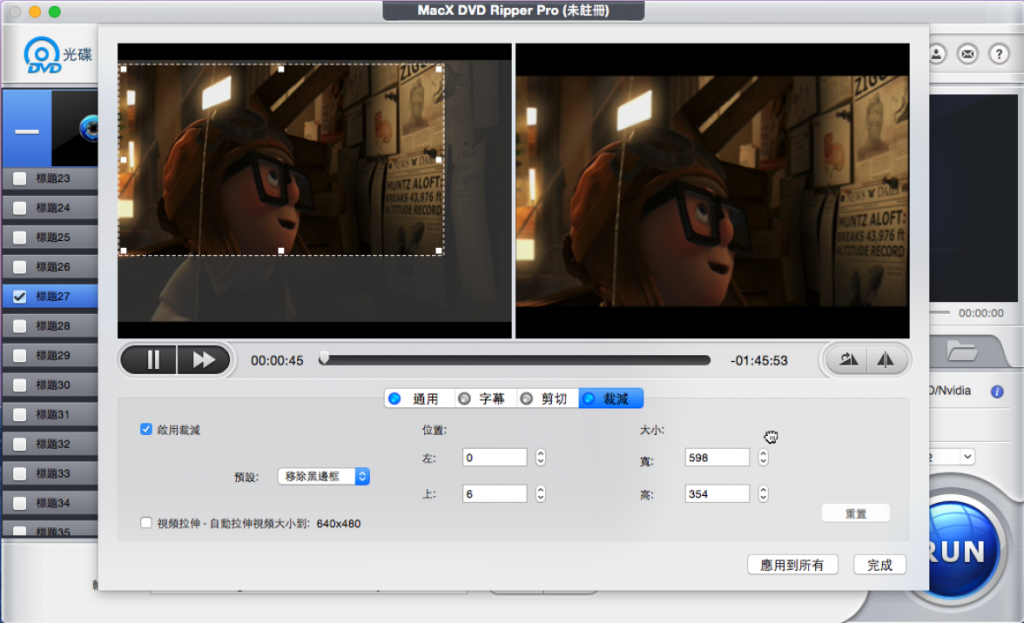Select the 裁減 crop tab
Image resolution: width=1024 pixels, height=623 pixels.
611,398
